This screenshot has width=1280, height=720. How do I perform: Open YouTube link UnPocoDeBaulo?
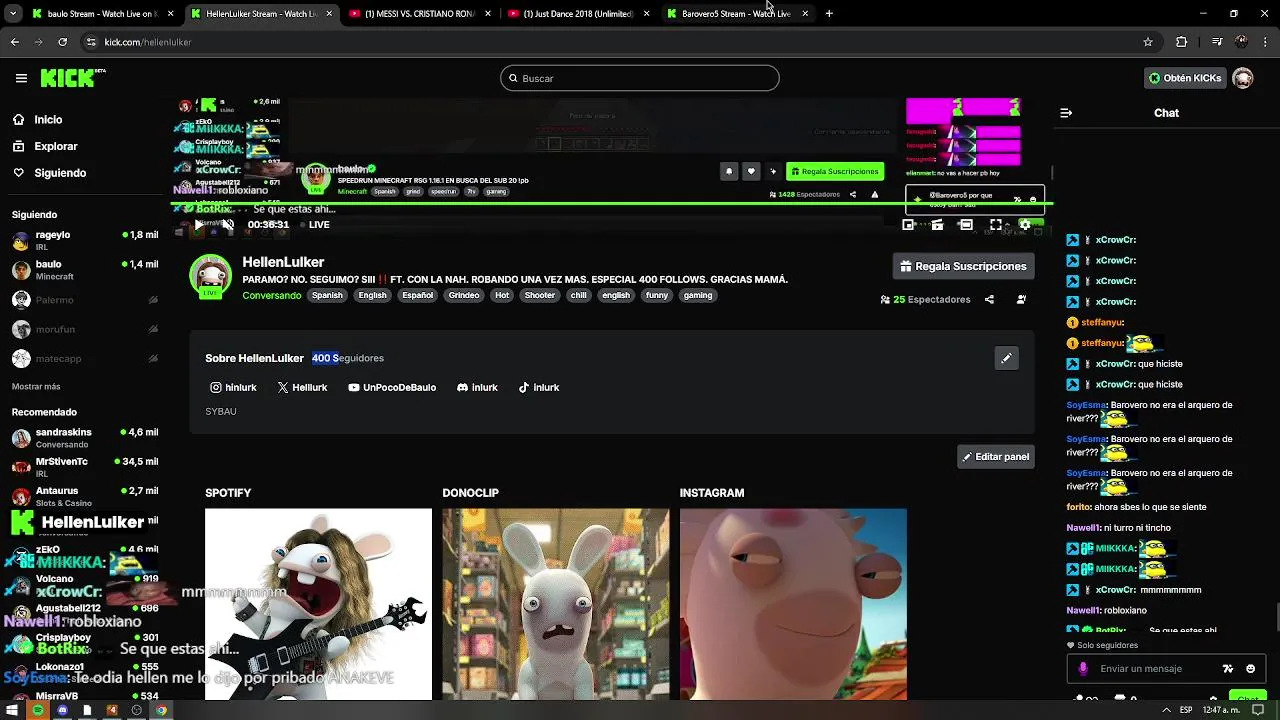(392, 387)
